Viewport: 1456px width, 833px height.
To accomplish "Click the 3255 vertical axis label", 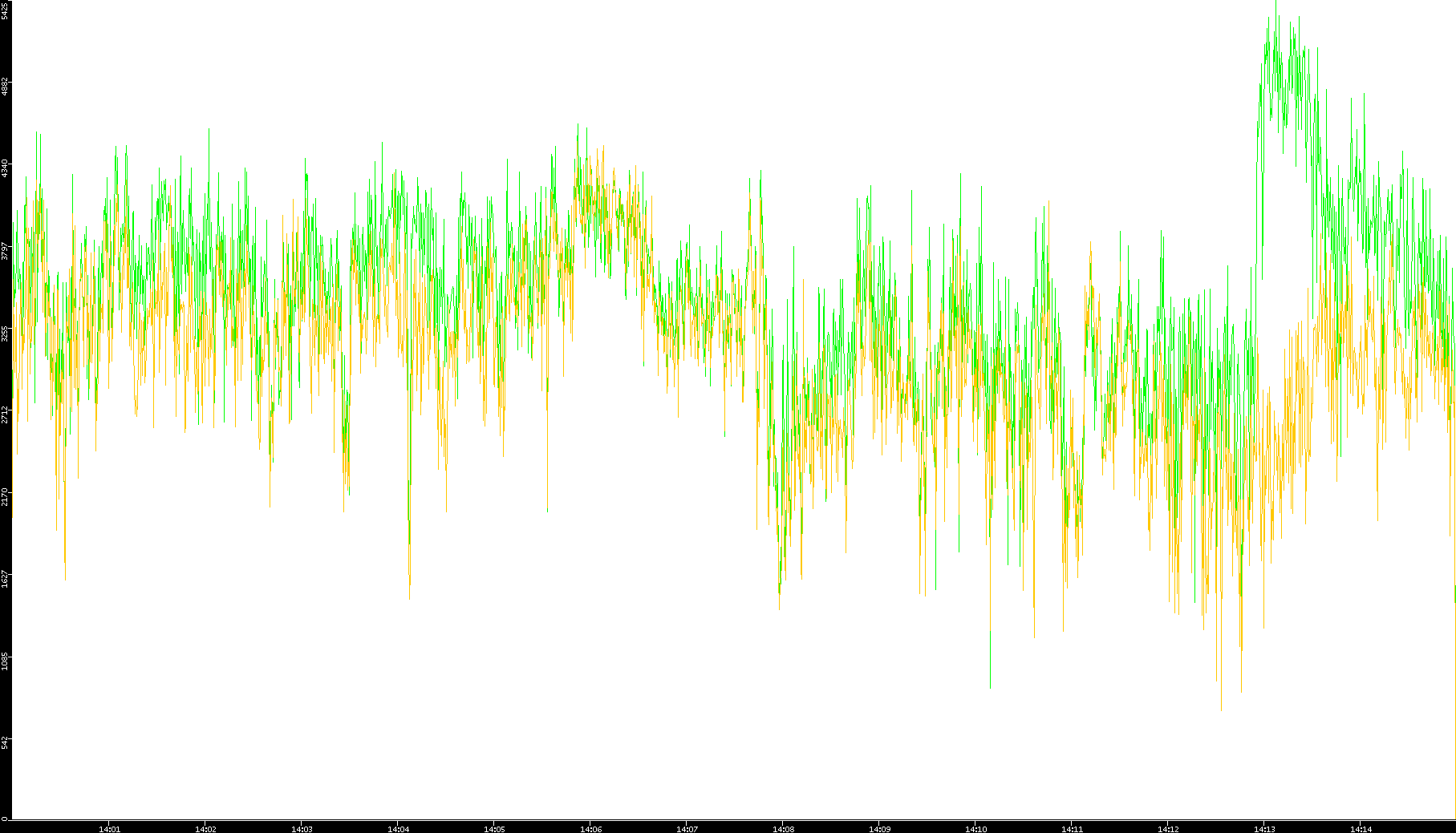I will coord(5,334).
